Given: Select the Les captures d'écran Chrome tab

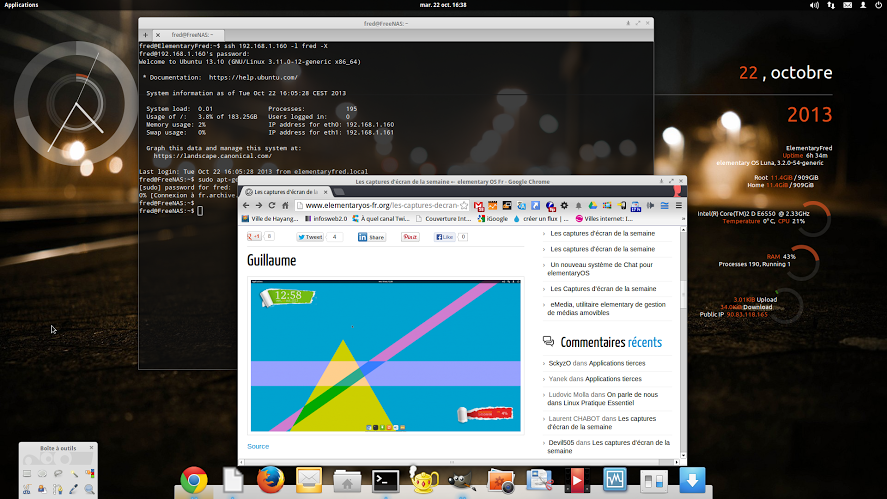Looking at the screenshot, I should (x=287, y=192).
